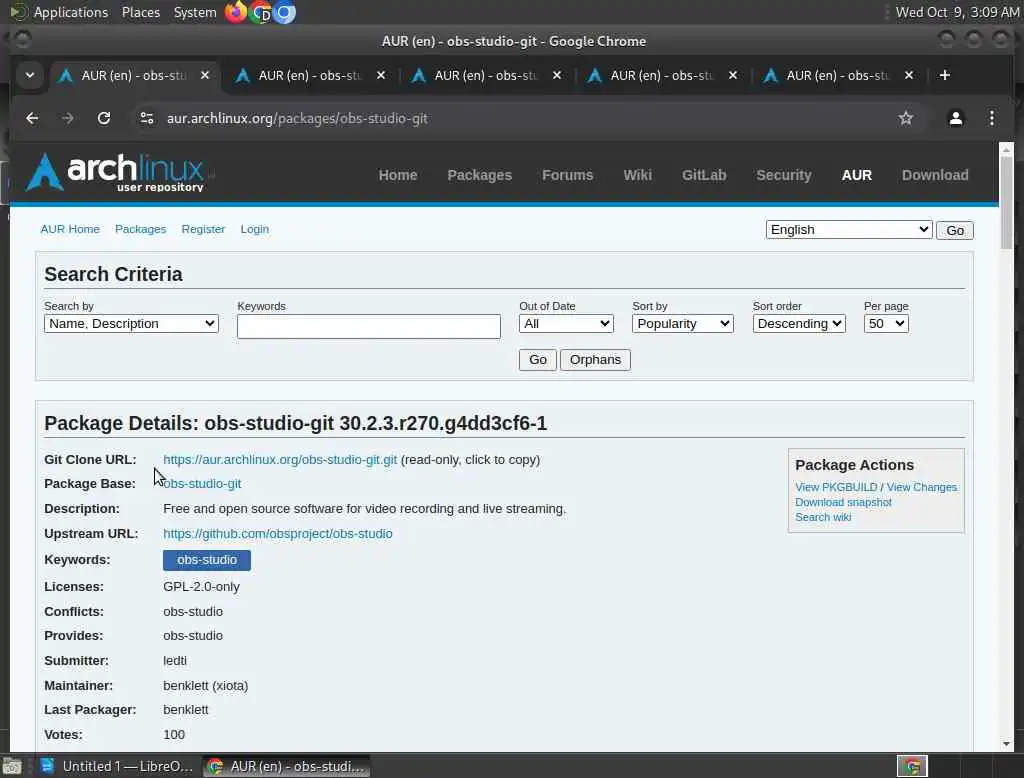Open Wiki navigation link
This screenshot has width=1024, height=778.
[637, 175]
